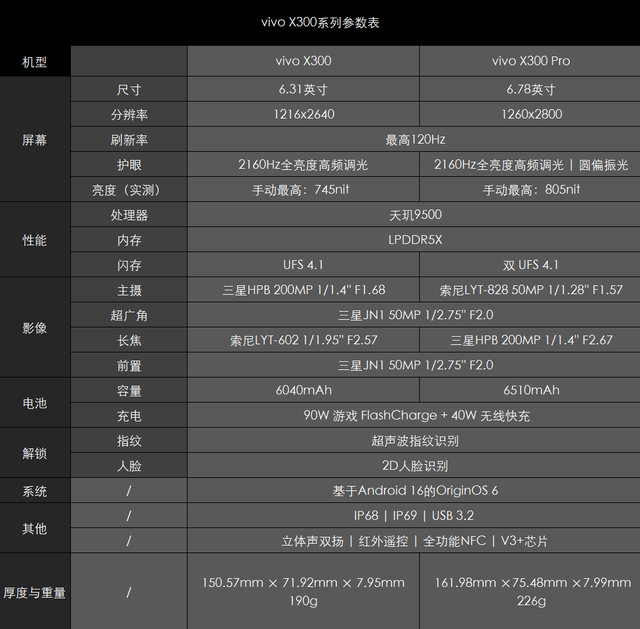Select the '6.31英寸' cell

click(x=303, y=89)
